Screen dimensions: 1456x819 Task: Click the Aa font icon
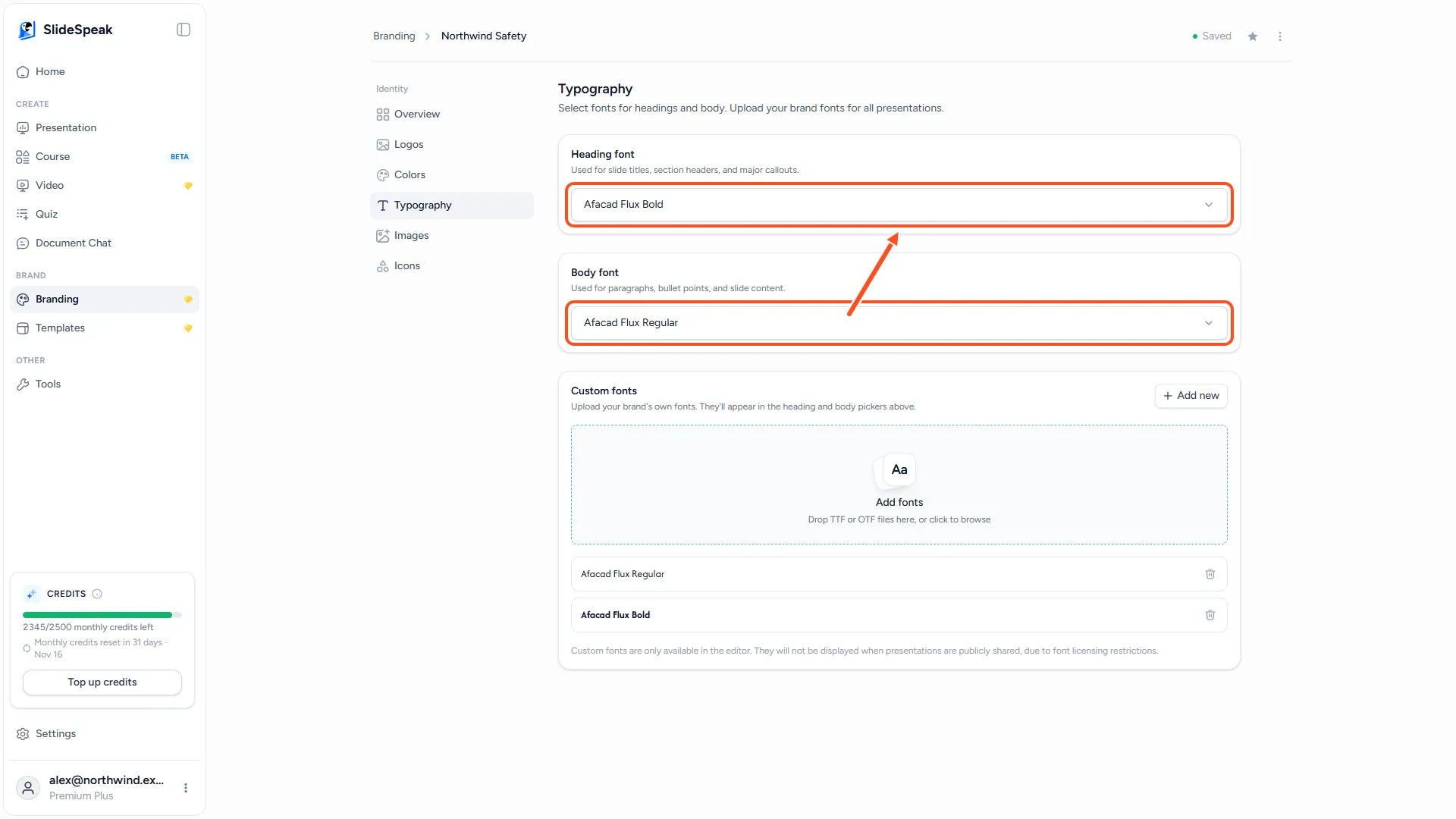point(899,470)
